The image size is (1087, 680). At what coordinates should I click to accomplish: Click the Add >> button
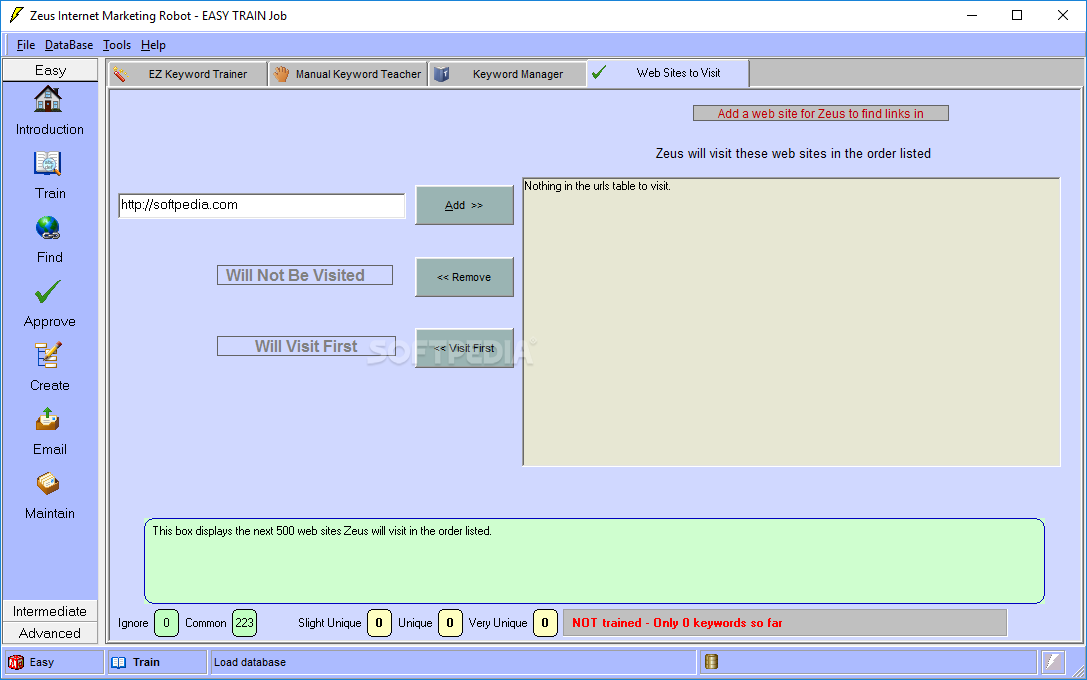464,205
